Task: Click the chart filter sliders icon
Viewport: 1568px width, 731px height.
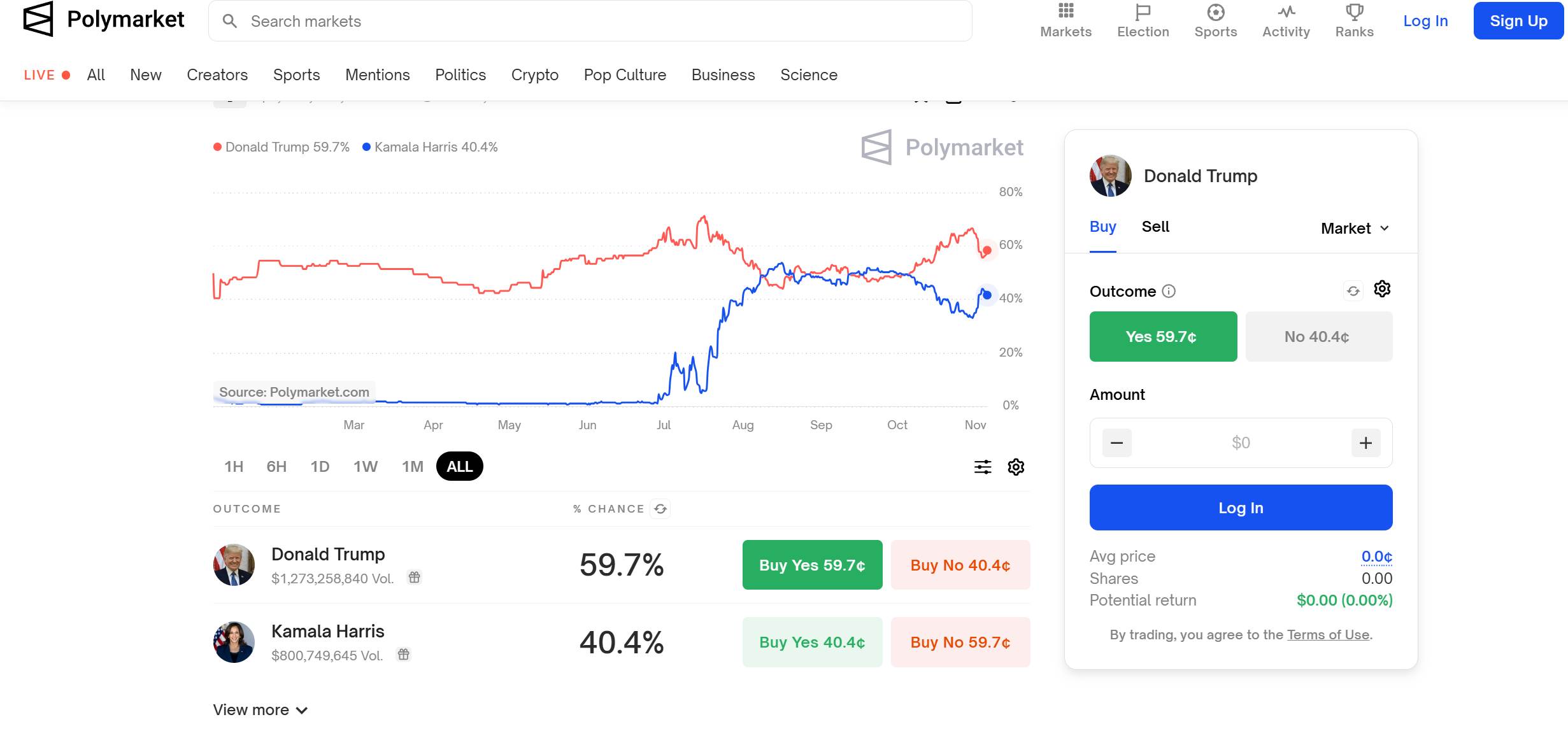Action: [983, 467]
